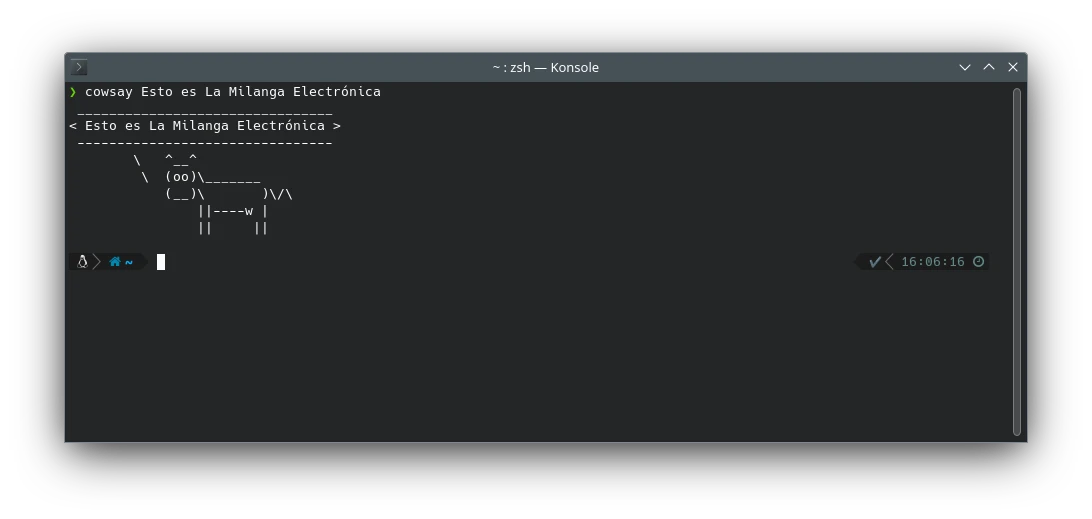The image size is (1092, 519).
Task: Click the Tux penguin icon in prompt
Action: pyautogui.click(x=83, y=262)
